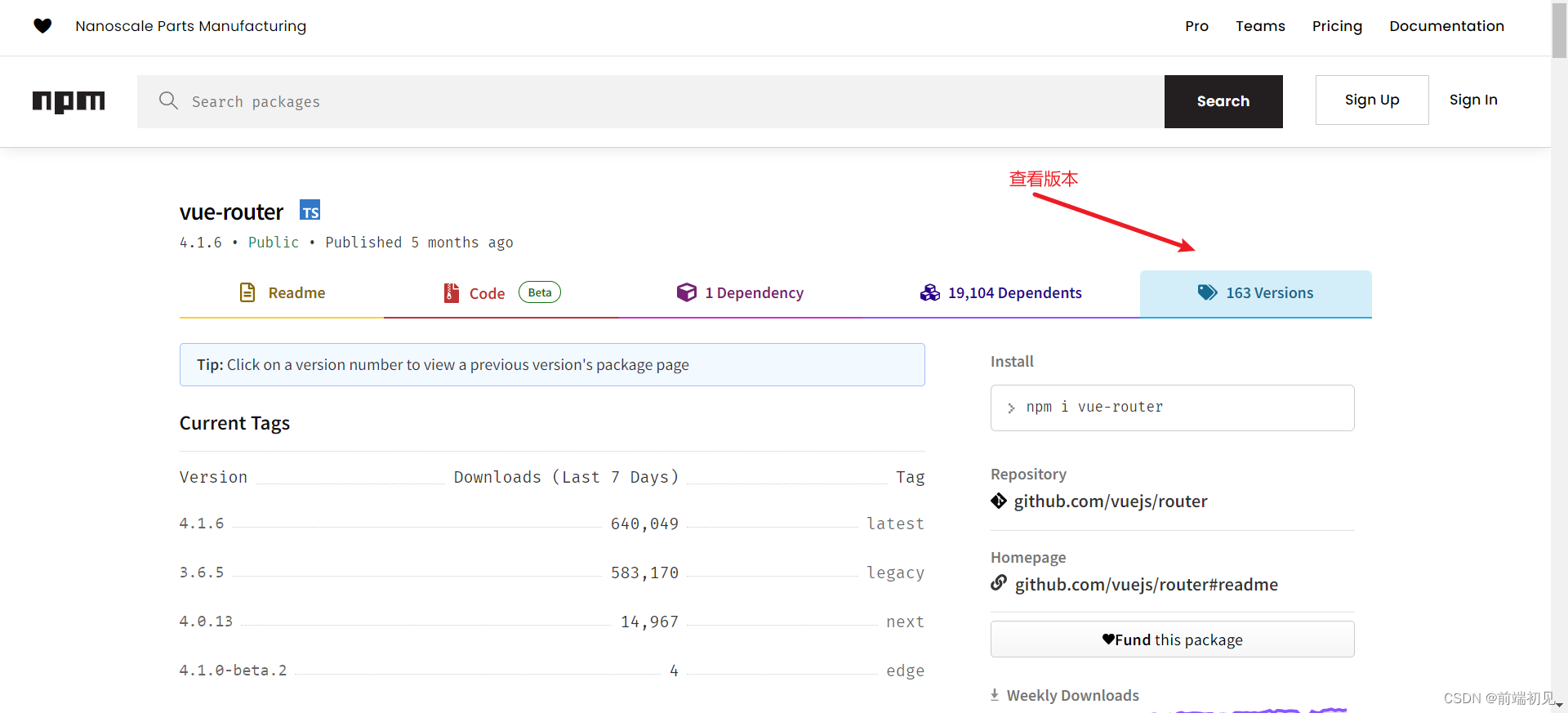The height and width of the screenshot is (713, 1568).
Task: Copy the npm i vue-router install command
Action: [x=1172, y=408]
